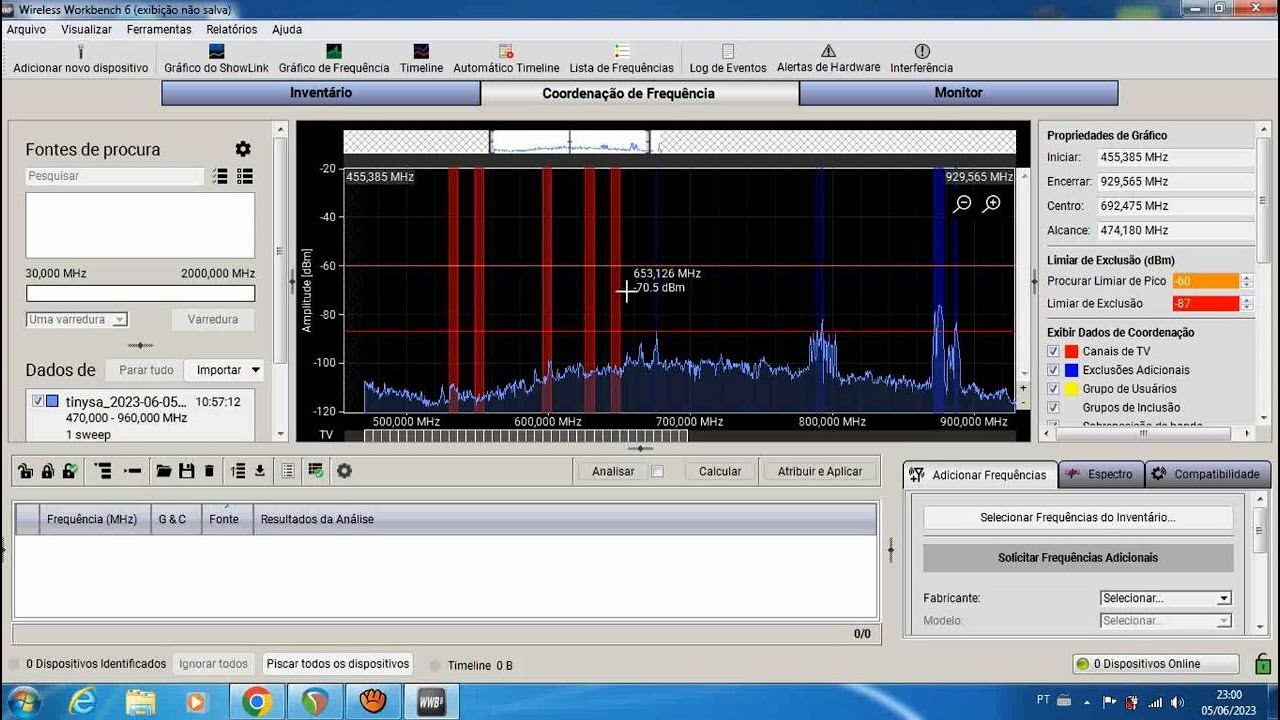Open the Ajuda menu
The image size is (1280, 720).
tap(287, 29)
